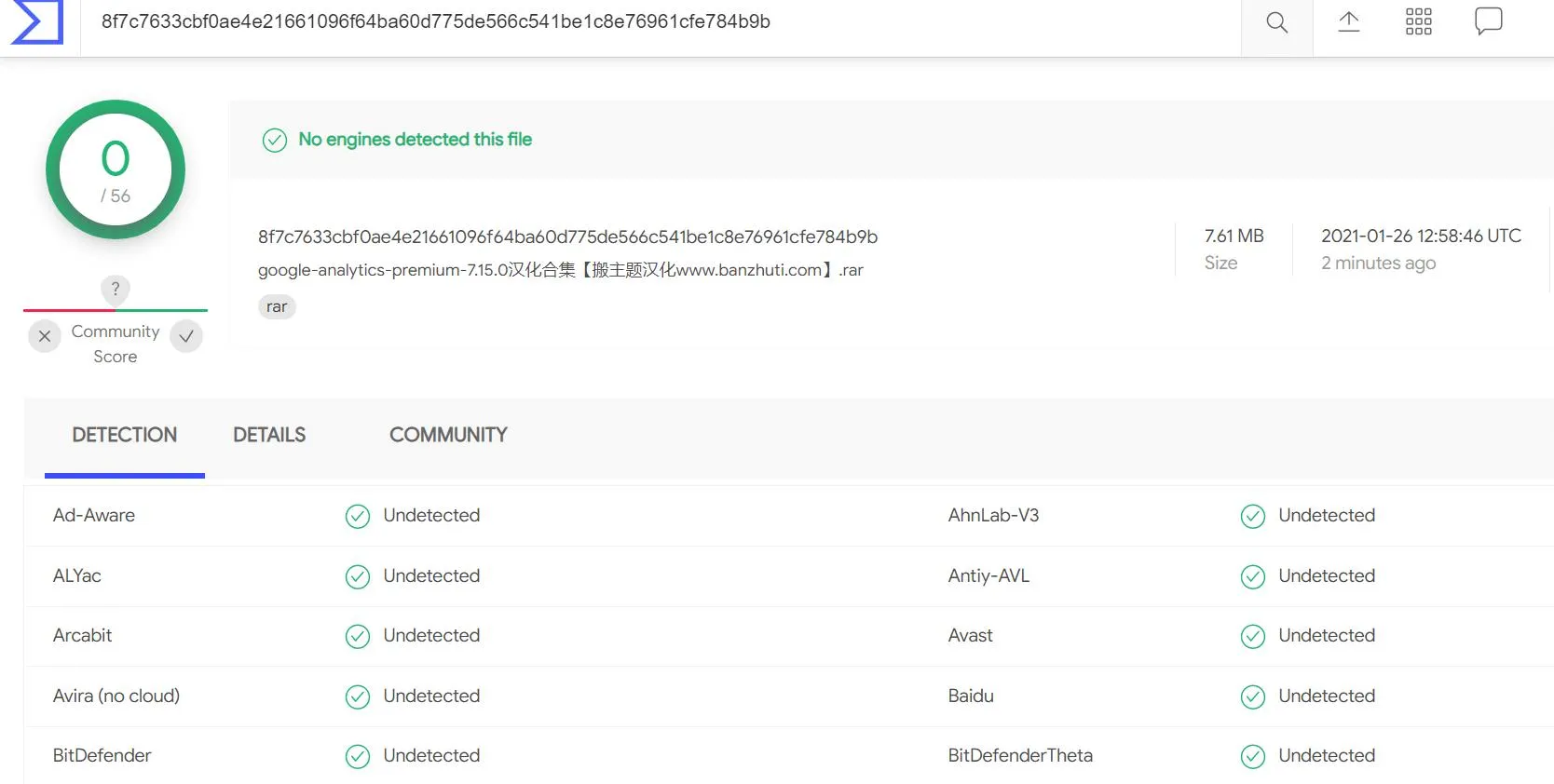
Task: Click the Avast engine name
Action: click(971, 635)
